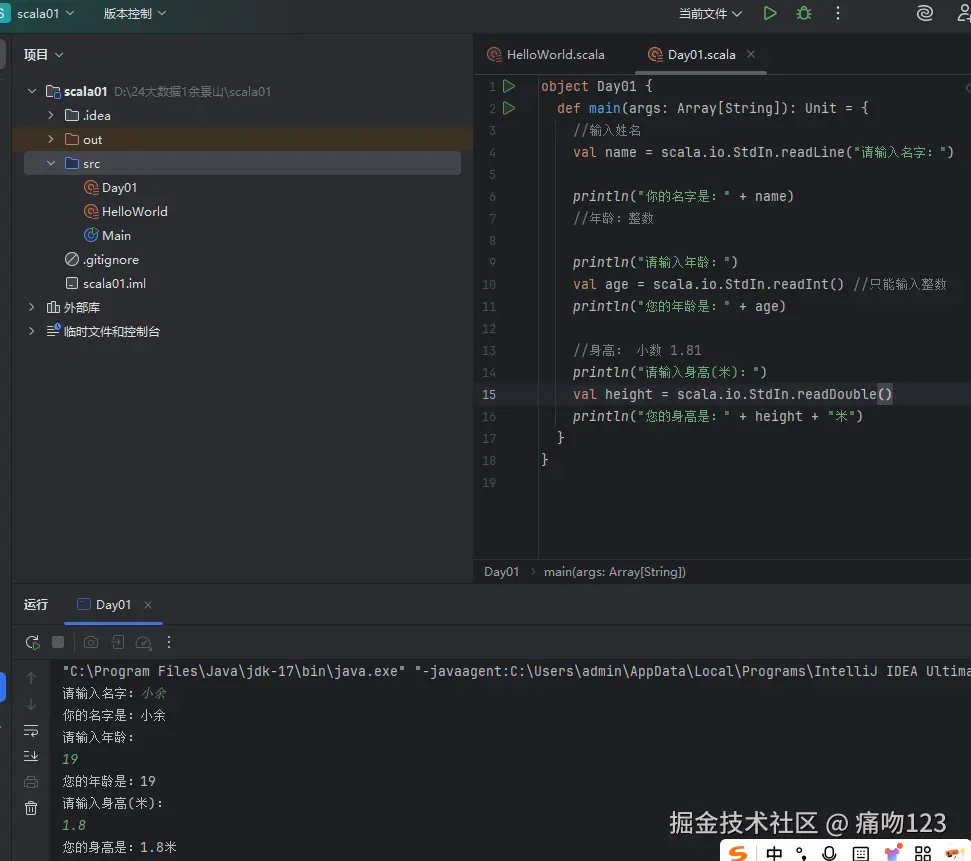Clear console output with the trash icon
Viewport: 971px width, 861px height.
[x=31, y=808]
